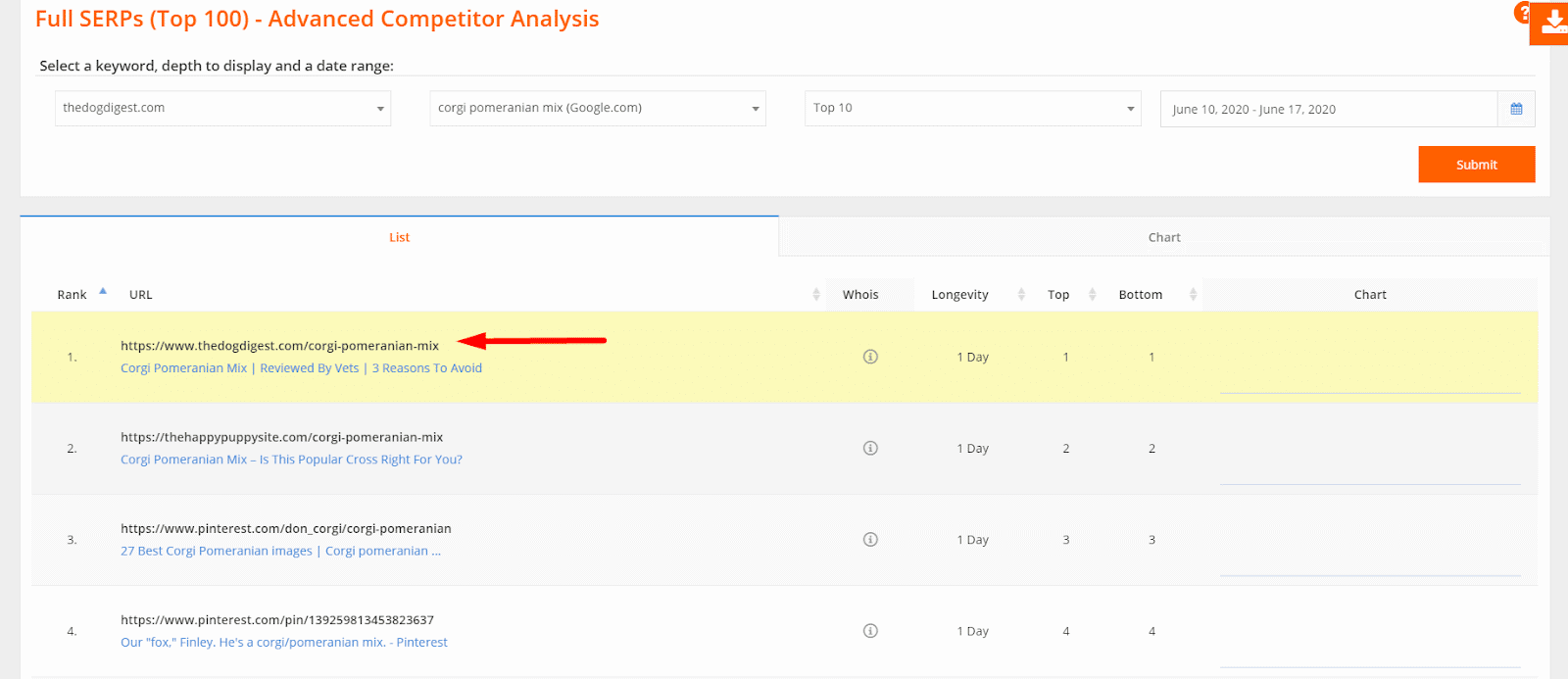This screenshot has width=1568, height=679.
Task: Click URL thehappypuppysite.com/corgi-pomeranian-mix
Action: pyautogui.click(x=281, y=437)
